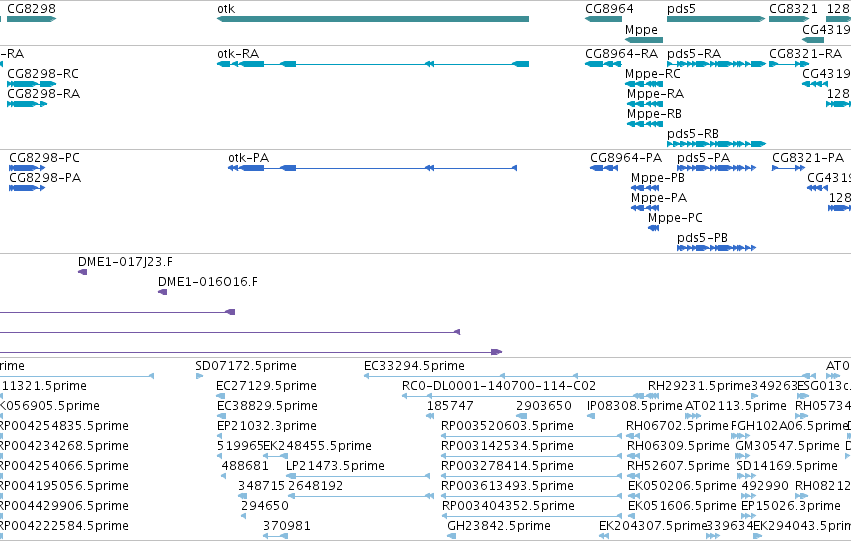Select feature 2648192
Viewport: 851px width, 541px height.
(x=360, y=496)
